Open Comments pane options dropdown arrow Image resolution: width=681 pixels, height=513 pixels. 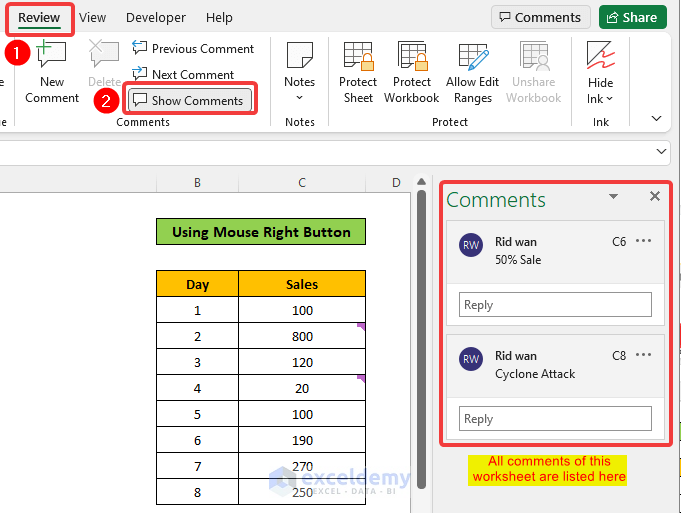click(x=613, y=196)
